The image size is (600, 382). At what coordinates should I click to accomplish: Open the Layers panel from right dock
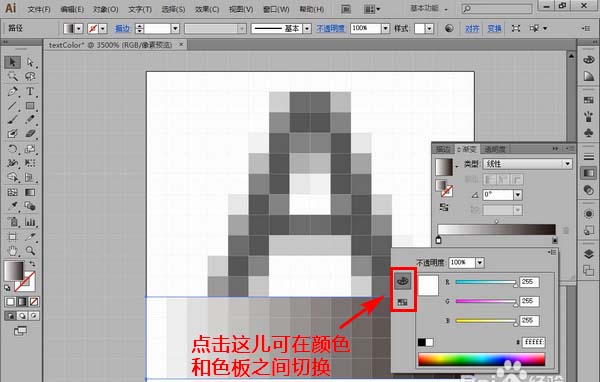point(589,254)
